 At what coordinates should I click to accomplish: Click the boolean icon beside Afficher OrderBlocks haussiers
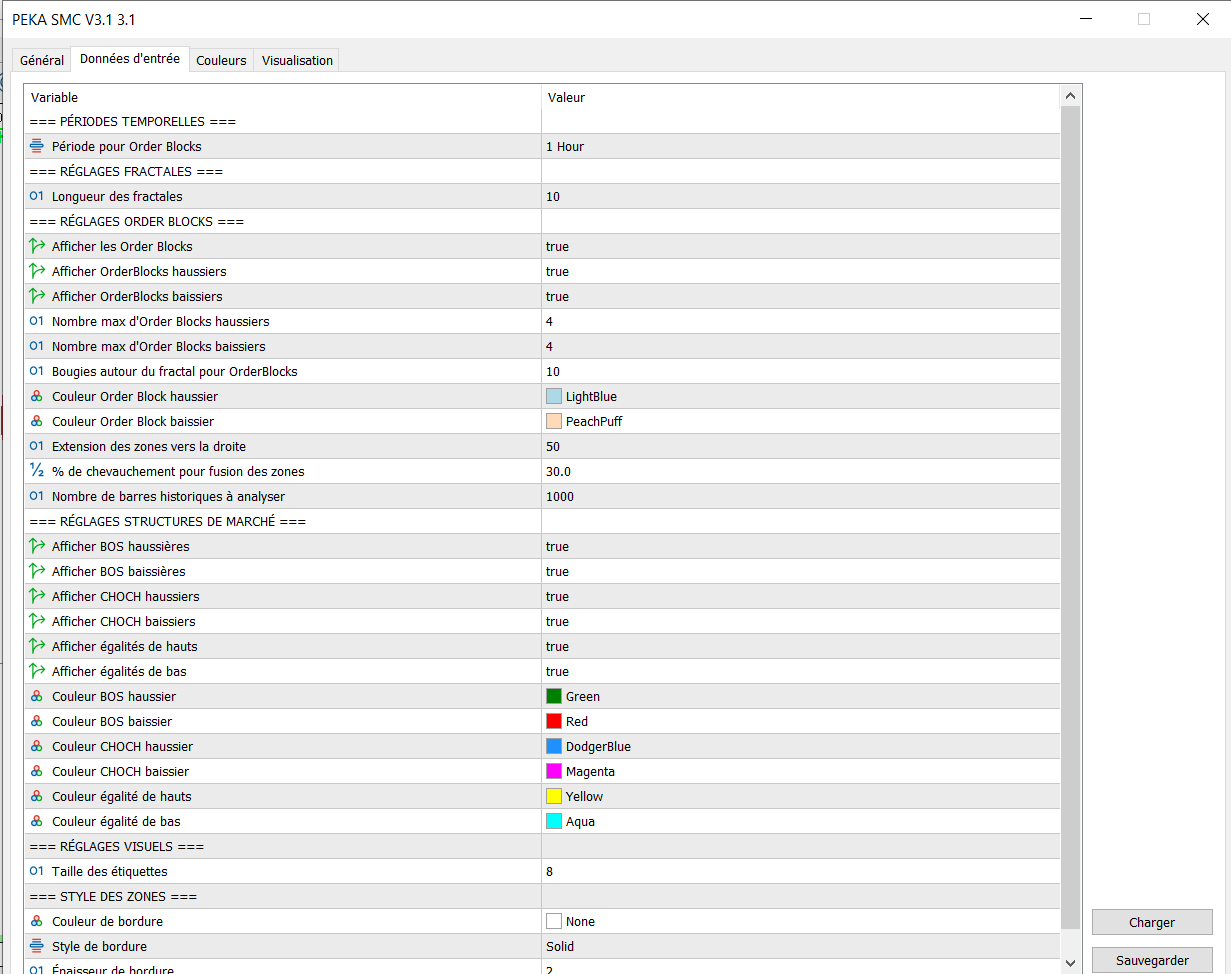pyautogui.click(x=37, y=271)
